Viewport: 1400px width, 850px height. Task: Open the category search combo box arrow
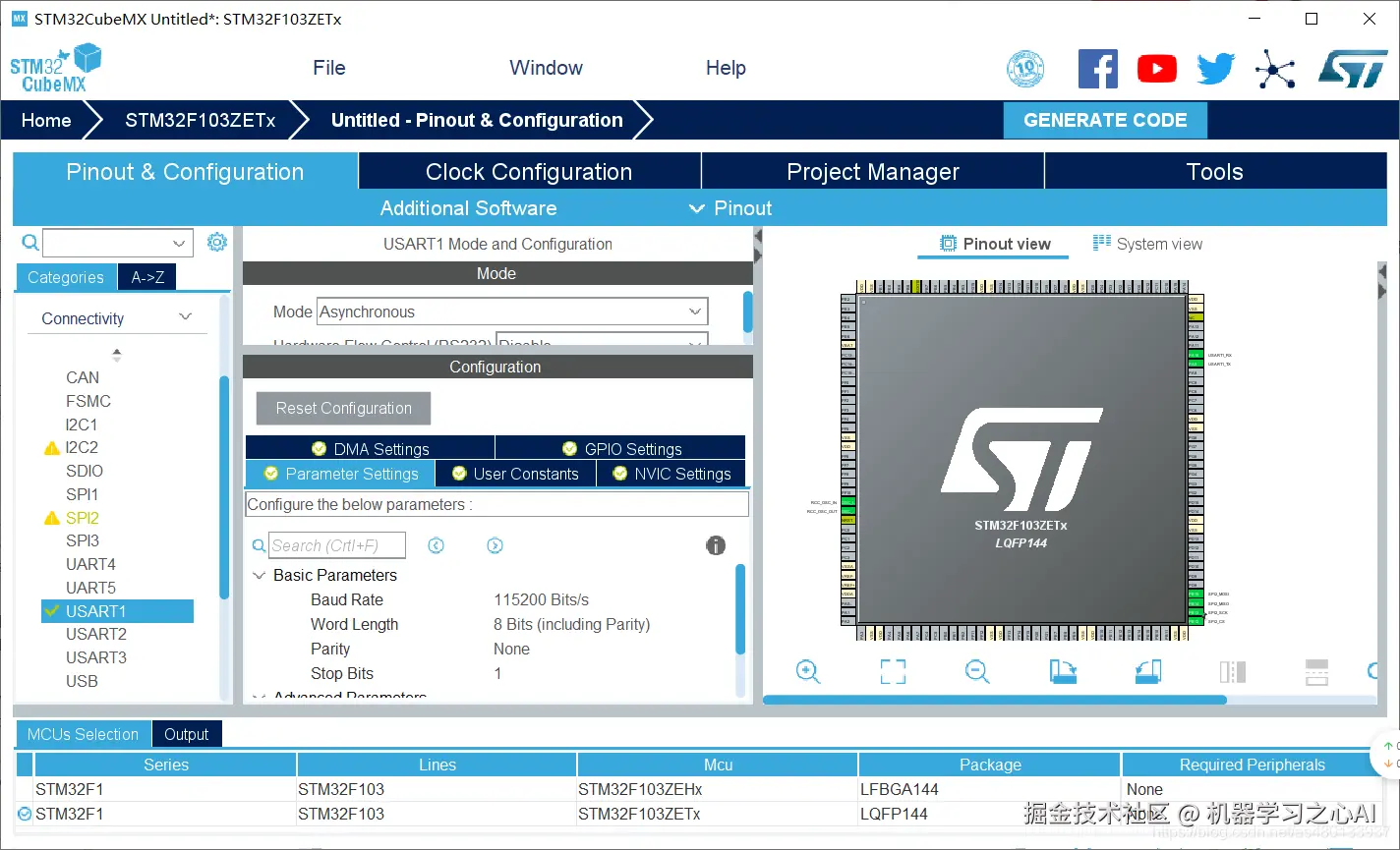click(179, 243)
